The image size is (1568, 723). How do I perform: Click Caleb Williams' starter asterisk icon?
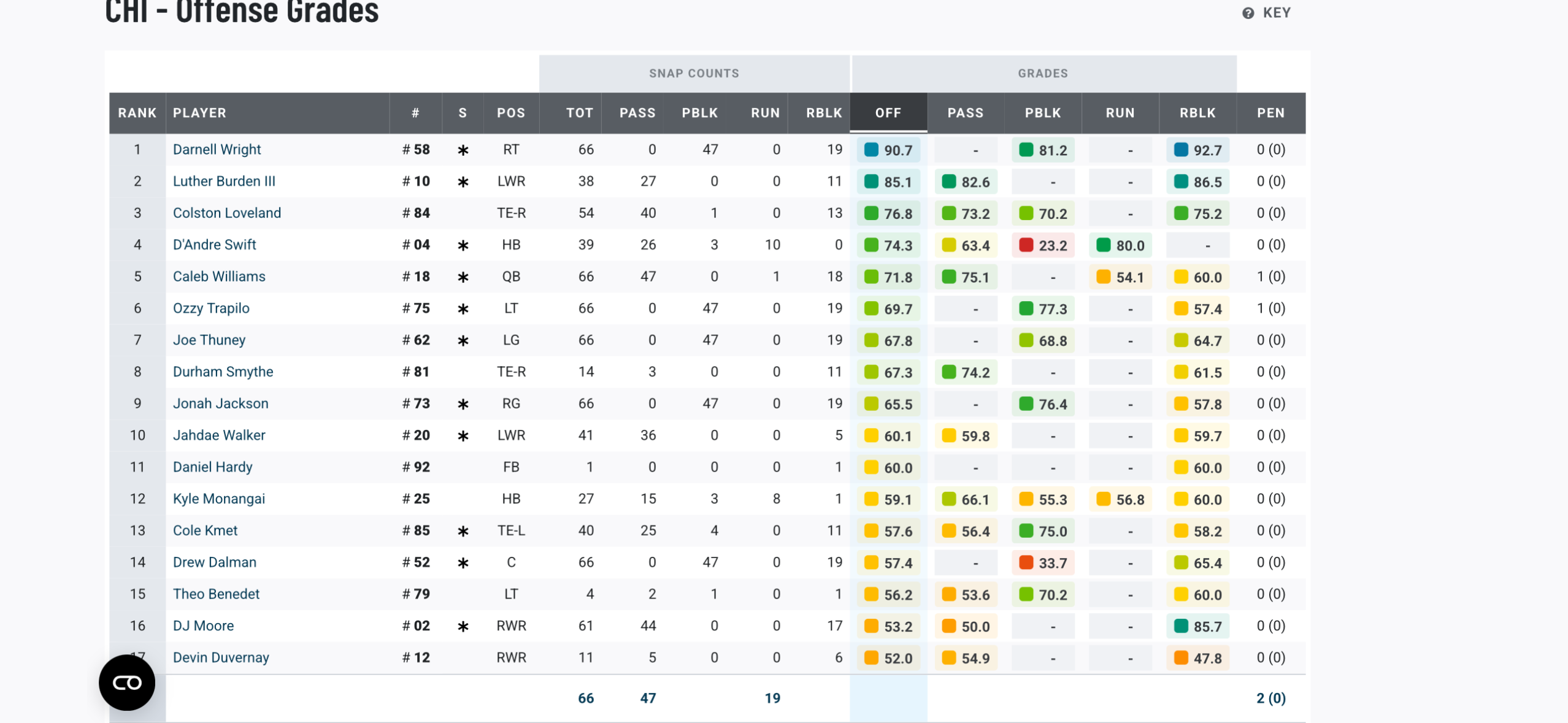click(x=463, y=277)
